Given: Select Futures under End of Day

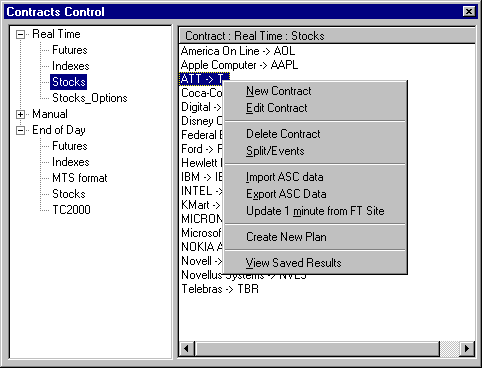Looking at the screenshot, I should [x=70, y=146].
